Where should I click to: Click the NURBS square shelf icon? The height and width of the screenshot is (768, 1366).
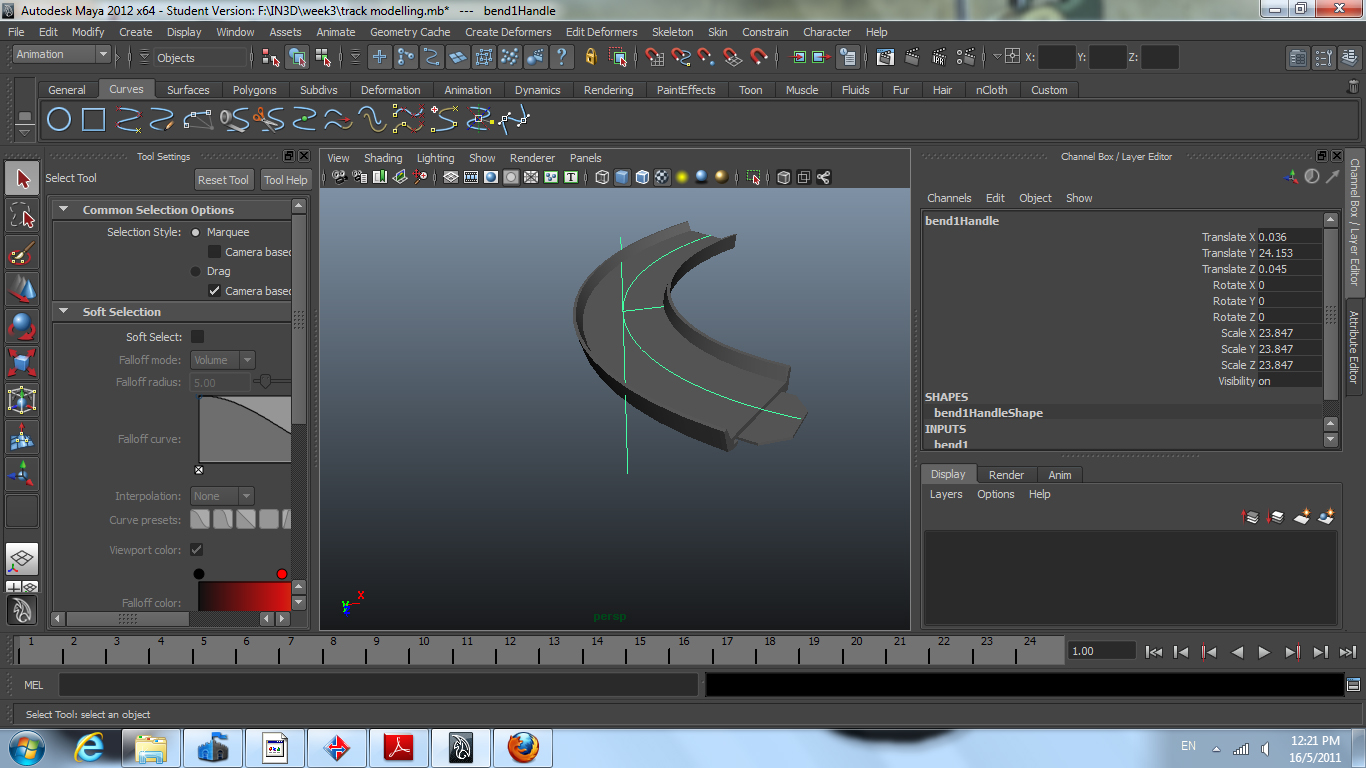(93, 121)
